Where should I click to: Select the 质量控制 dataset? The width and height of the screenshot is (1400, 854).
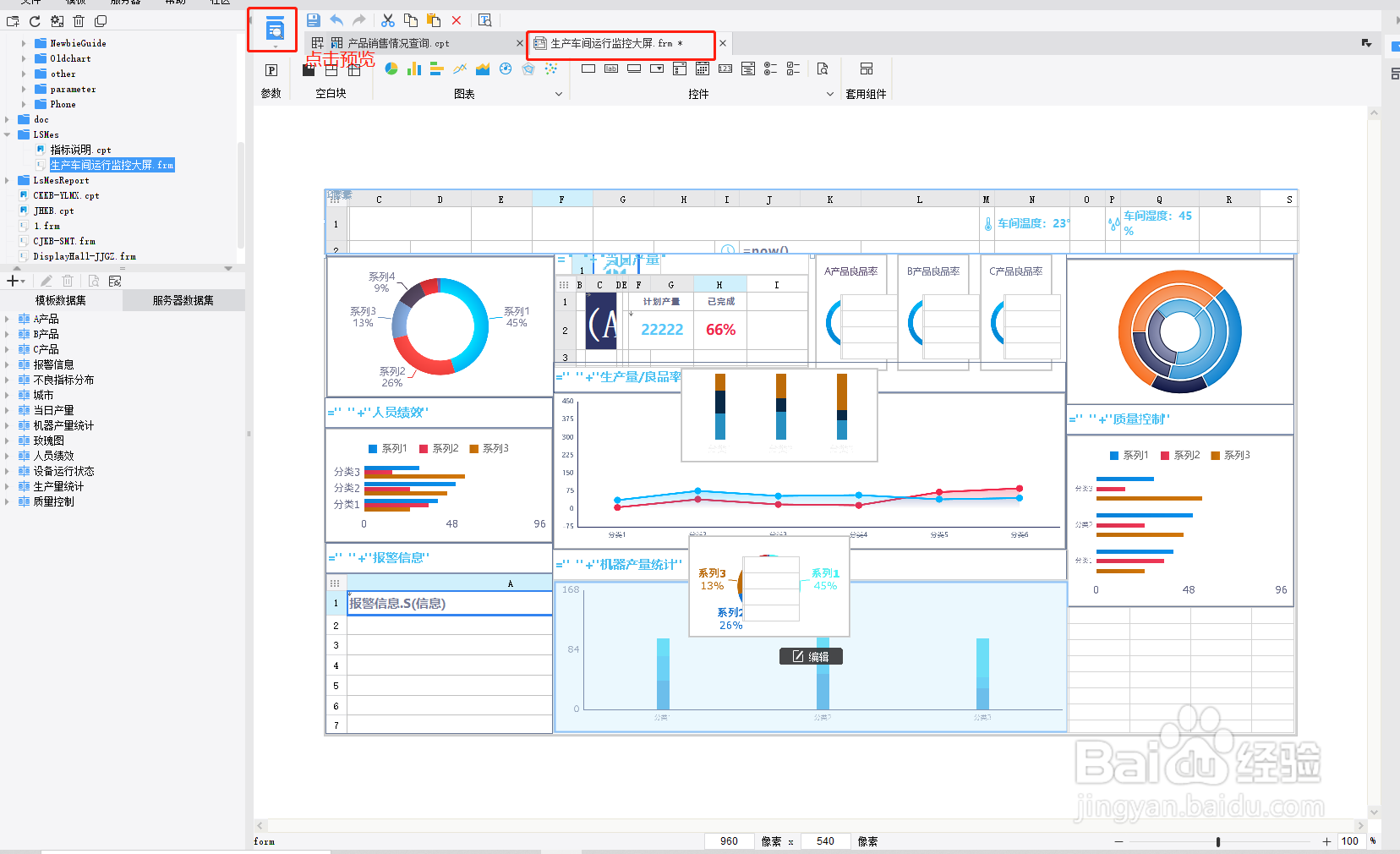pyautogui.click(x=53, y=501)
